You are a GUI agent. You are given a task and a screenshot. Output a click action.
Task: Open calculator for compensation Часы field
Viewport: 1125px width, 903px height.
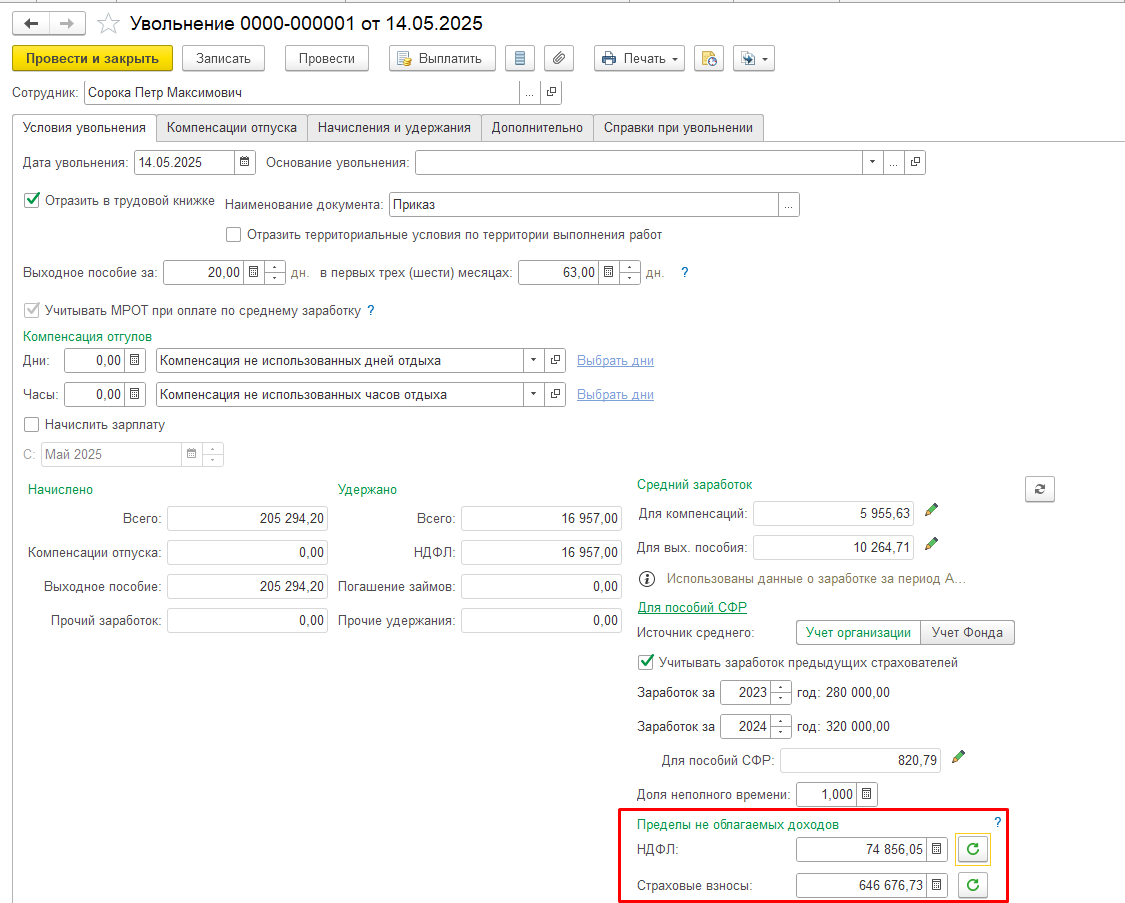point(135,394)
